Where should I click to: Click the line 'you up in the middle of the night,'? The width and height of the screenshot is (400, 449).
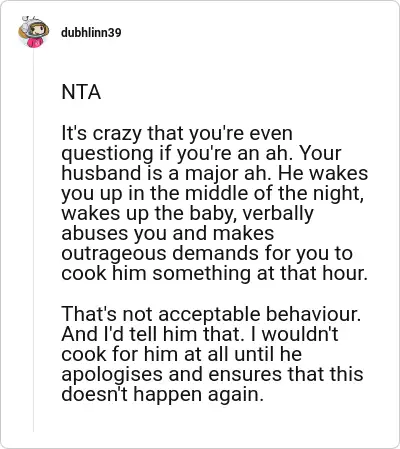(212, 194)
